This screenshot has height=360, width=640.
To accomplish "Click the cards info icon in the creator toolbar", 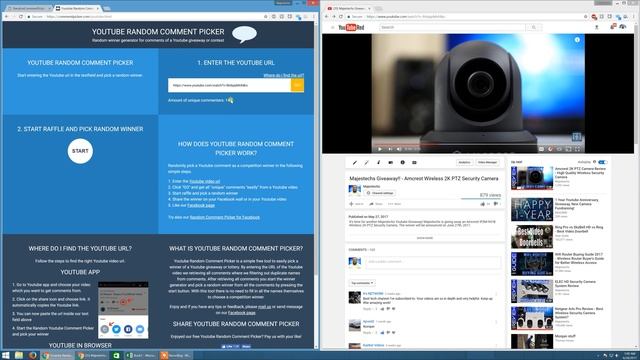I will pos(402,162).
